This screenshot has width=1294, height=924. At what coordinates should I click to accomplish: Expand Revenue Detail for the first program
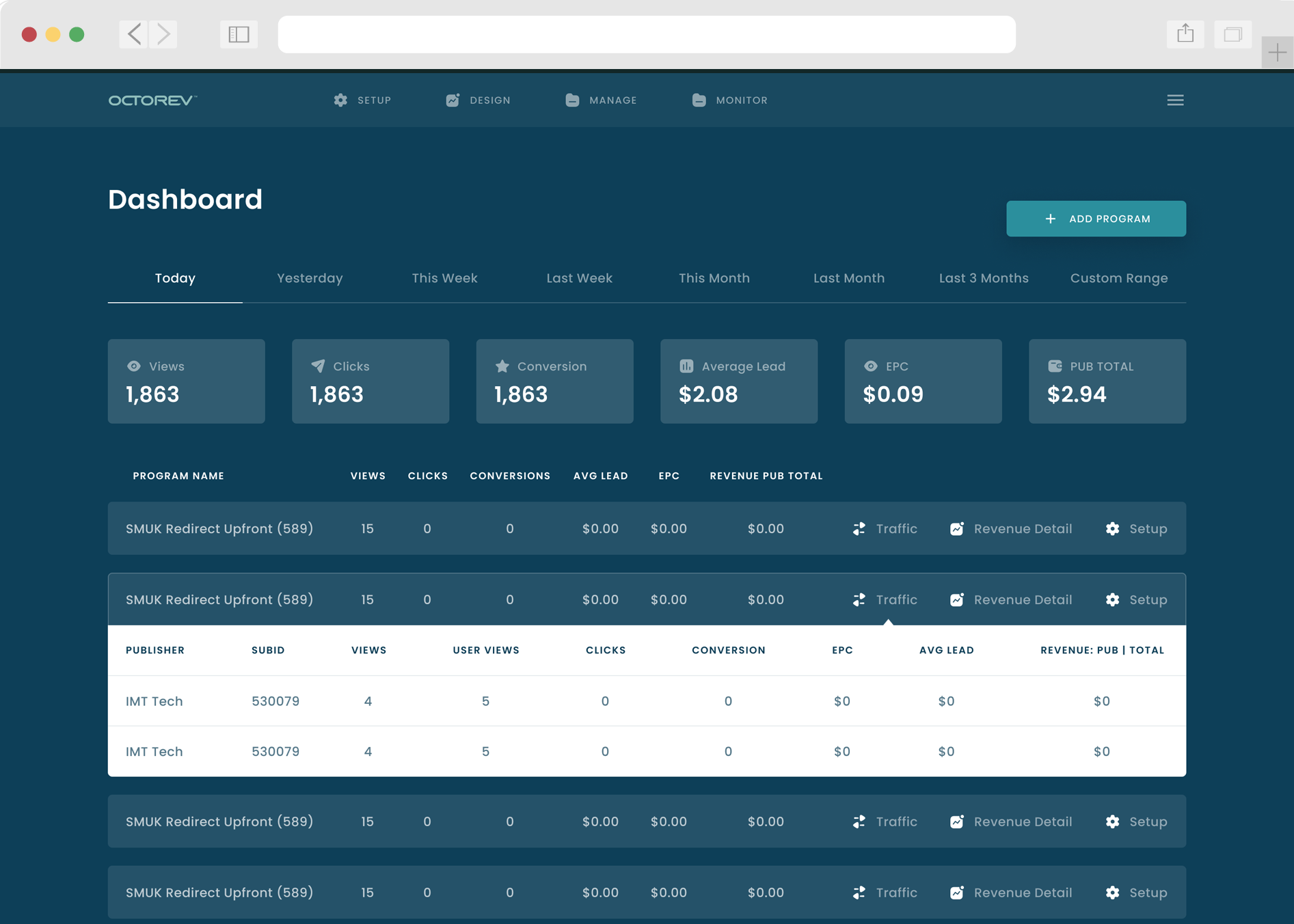point(1011,528)
